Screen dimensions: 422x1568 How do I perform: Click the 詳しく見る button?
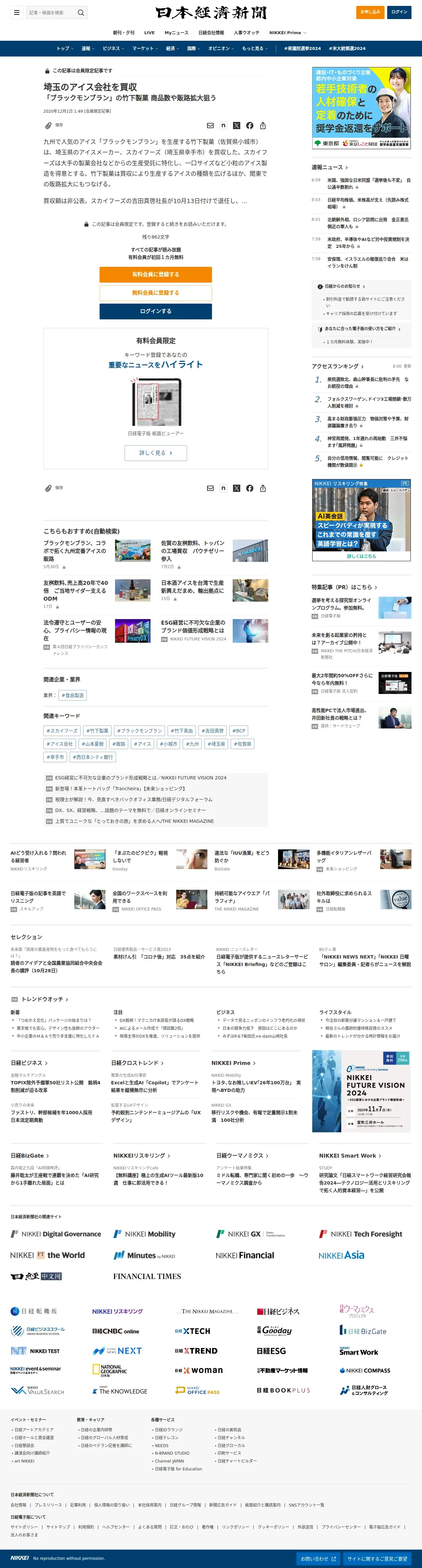[x=156, y=453]
